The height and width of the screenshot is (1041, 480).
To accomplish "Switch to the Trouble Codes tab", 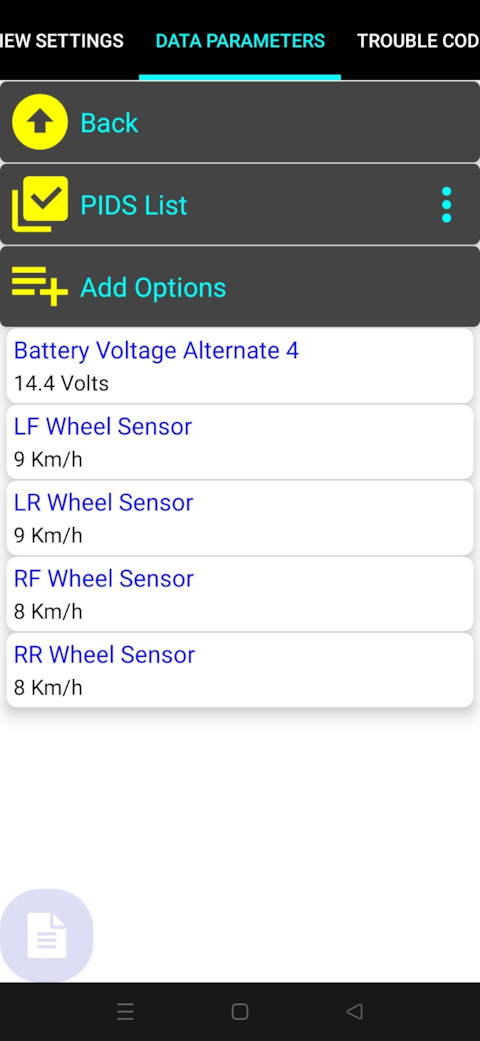I will point(418,40).
